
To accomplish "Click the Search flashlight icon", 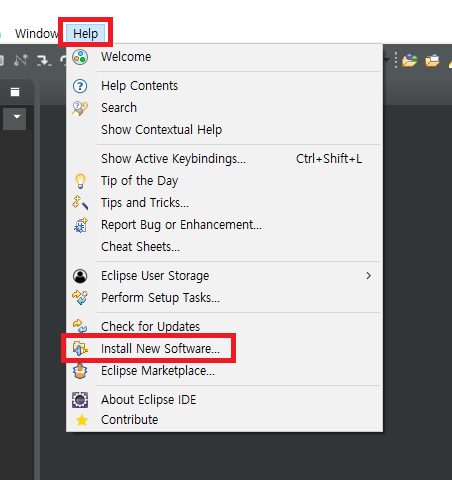I will [x=80, y=108].
